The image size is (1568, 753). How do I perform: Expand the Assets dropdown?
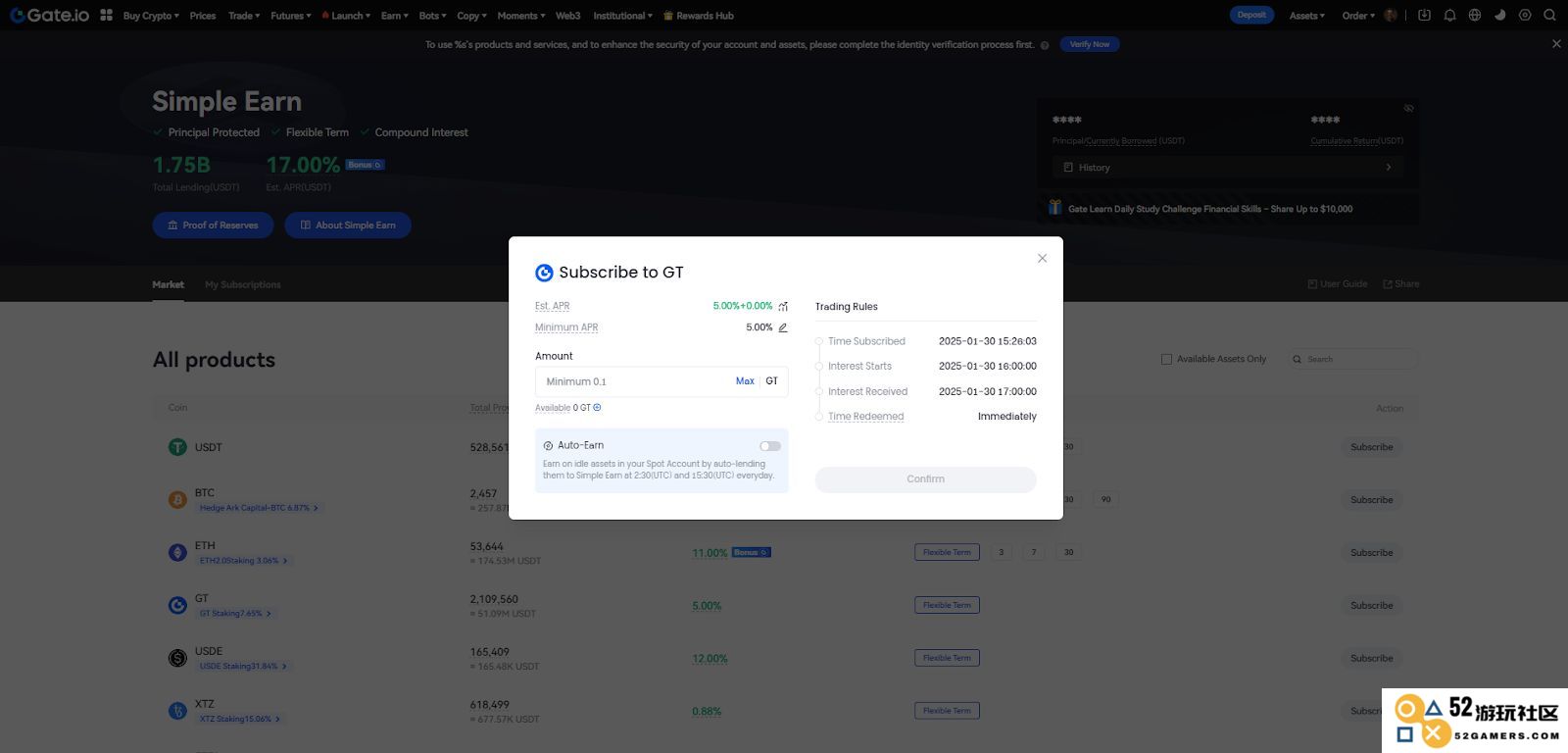tap(1307, 16)
